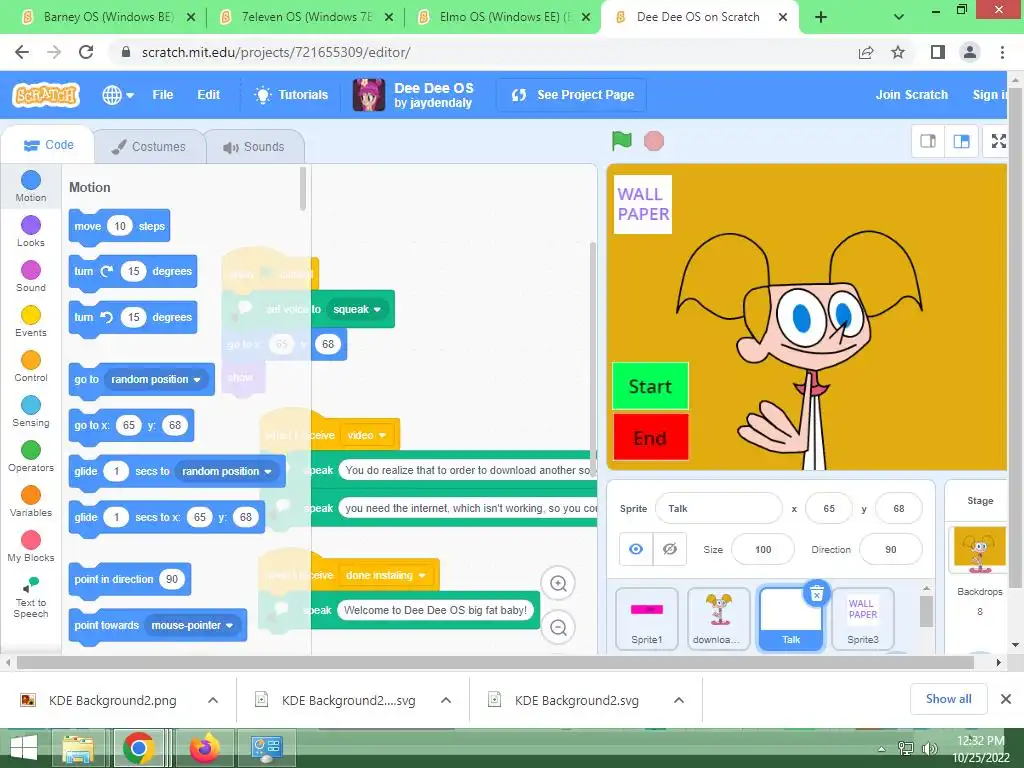Bookmark this page with star icon
The width and height of the screenshot is (1024, 768).
898,52
